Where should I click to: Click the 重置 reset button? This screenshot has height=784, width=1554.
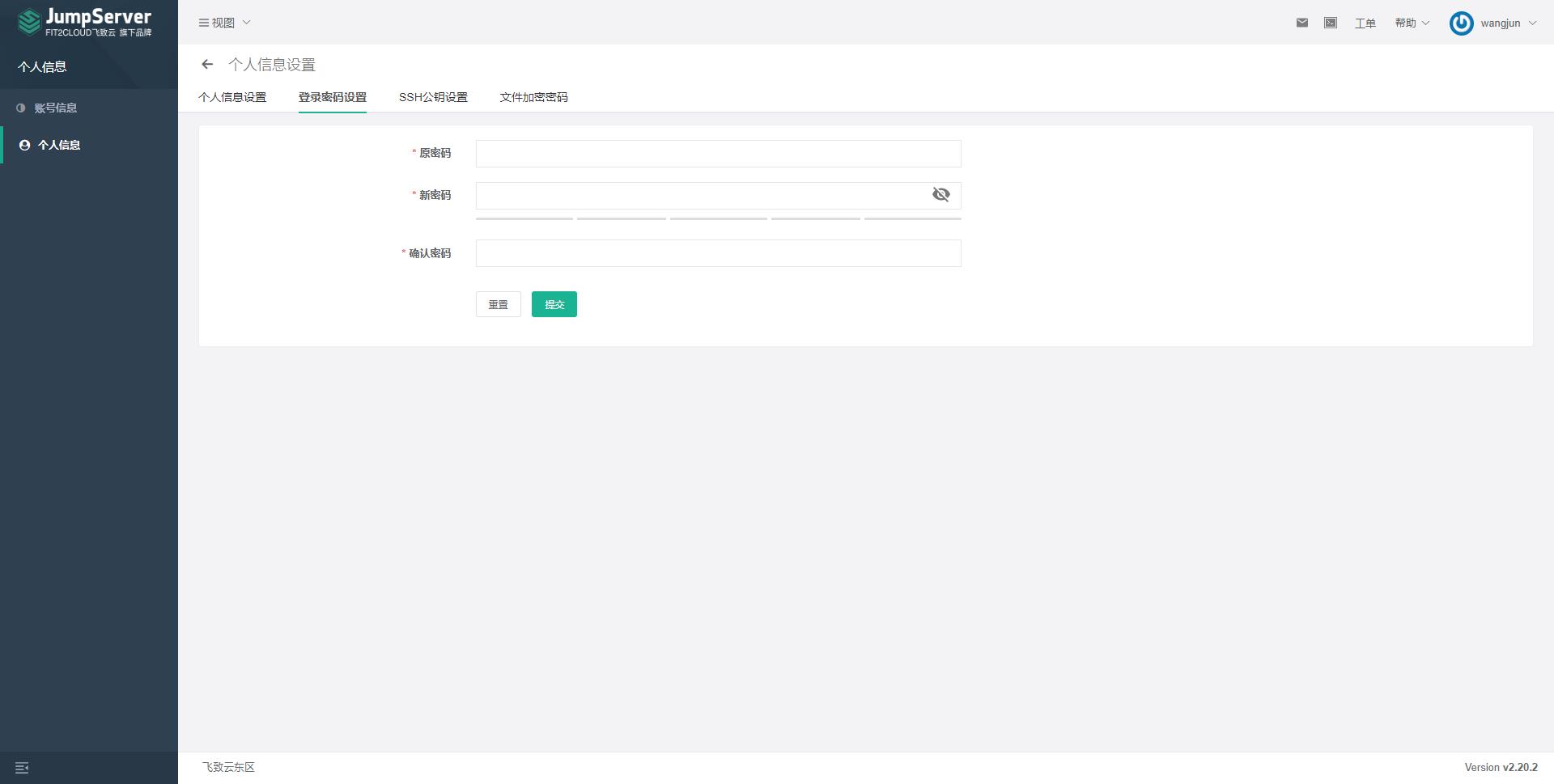pos(499,304)
